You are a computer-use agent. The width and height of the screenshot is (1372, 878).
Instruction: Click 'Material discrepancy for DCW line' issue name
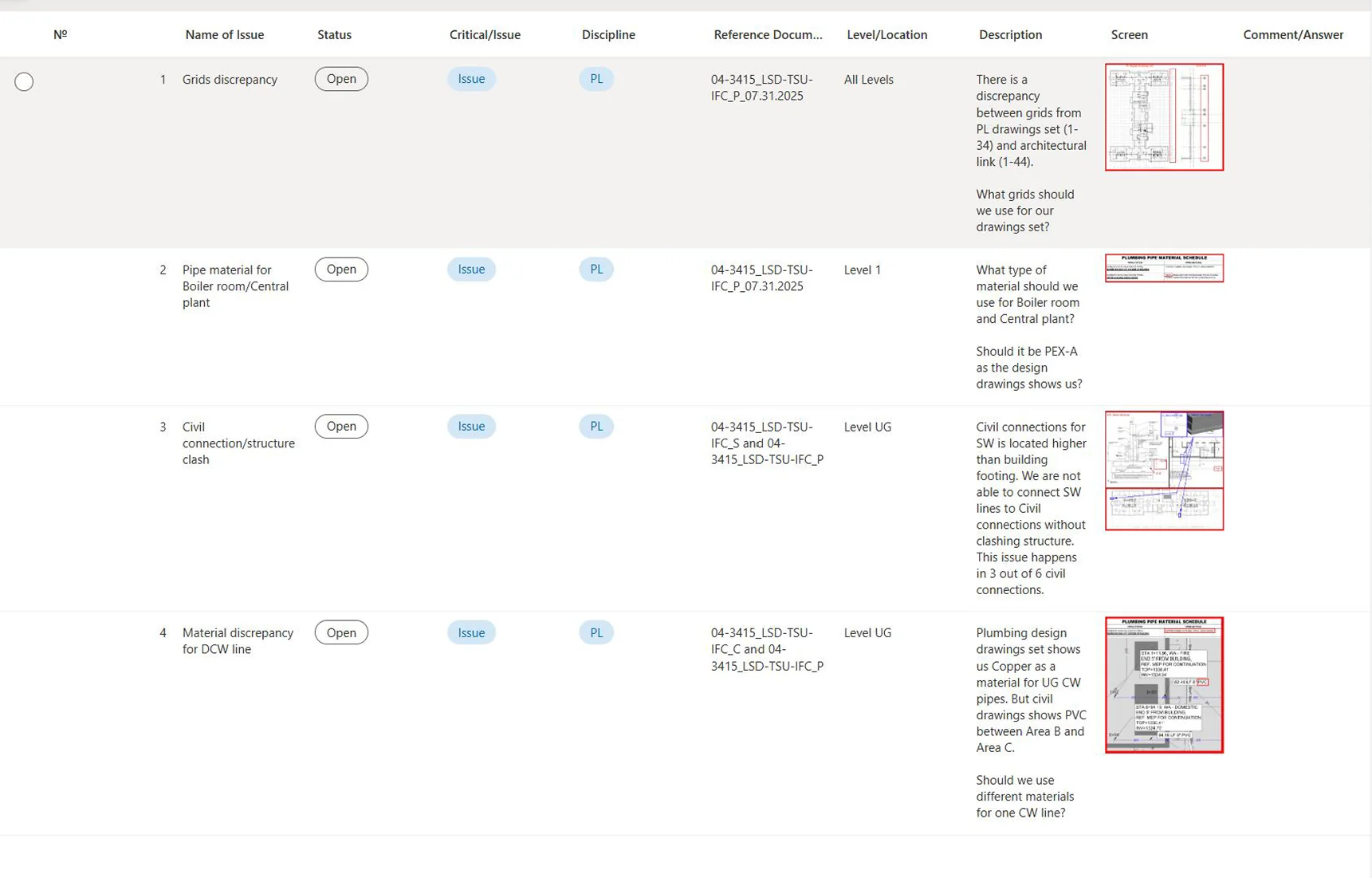tap(238, 641)
